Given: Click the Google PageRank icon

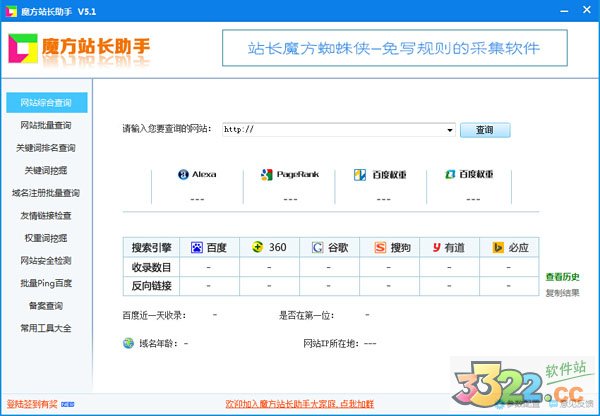Looking at the screenshot, I should pos(266,175).
